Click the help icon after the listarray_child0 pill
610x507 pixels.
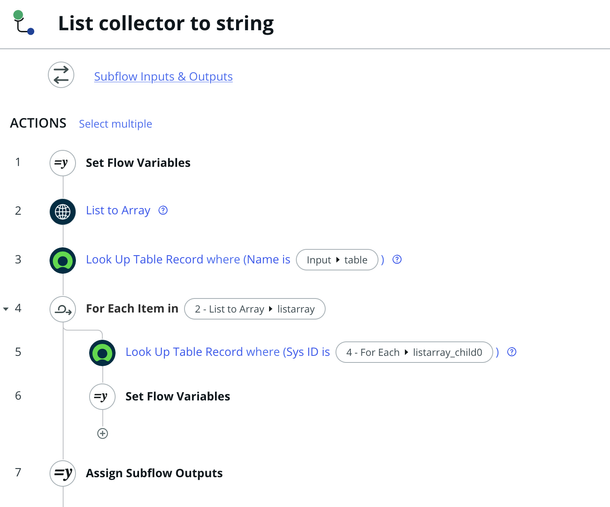click(x=512, y=352)
